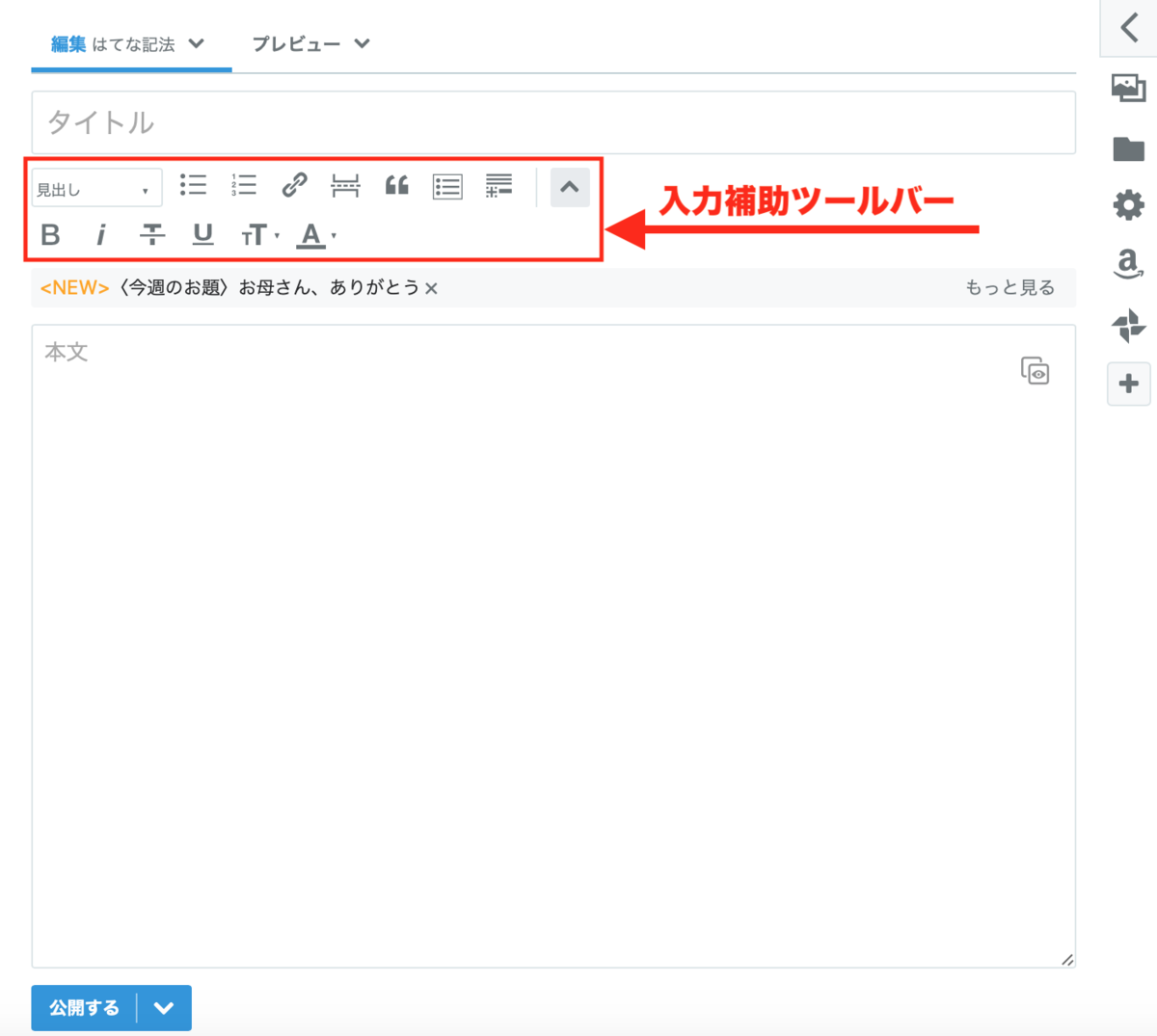This screenshot has height=1036, width=1157.
Task: Open the 見出し heading dropdown
Action: (96, 188)
